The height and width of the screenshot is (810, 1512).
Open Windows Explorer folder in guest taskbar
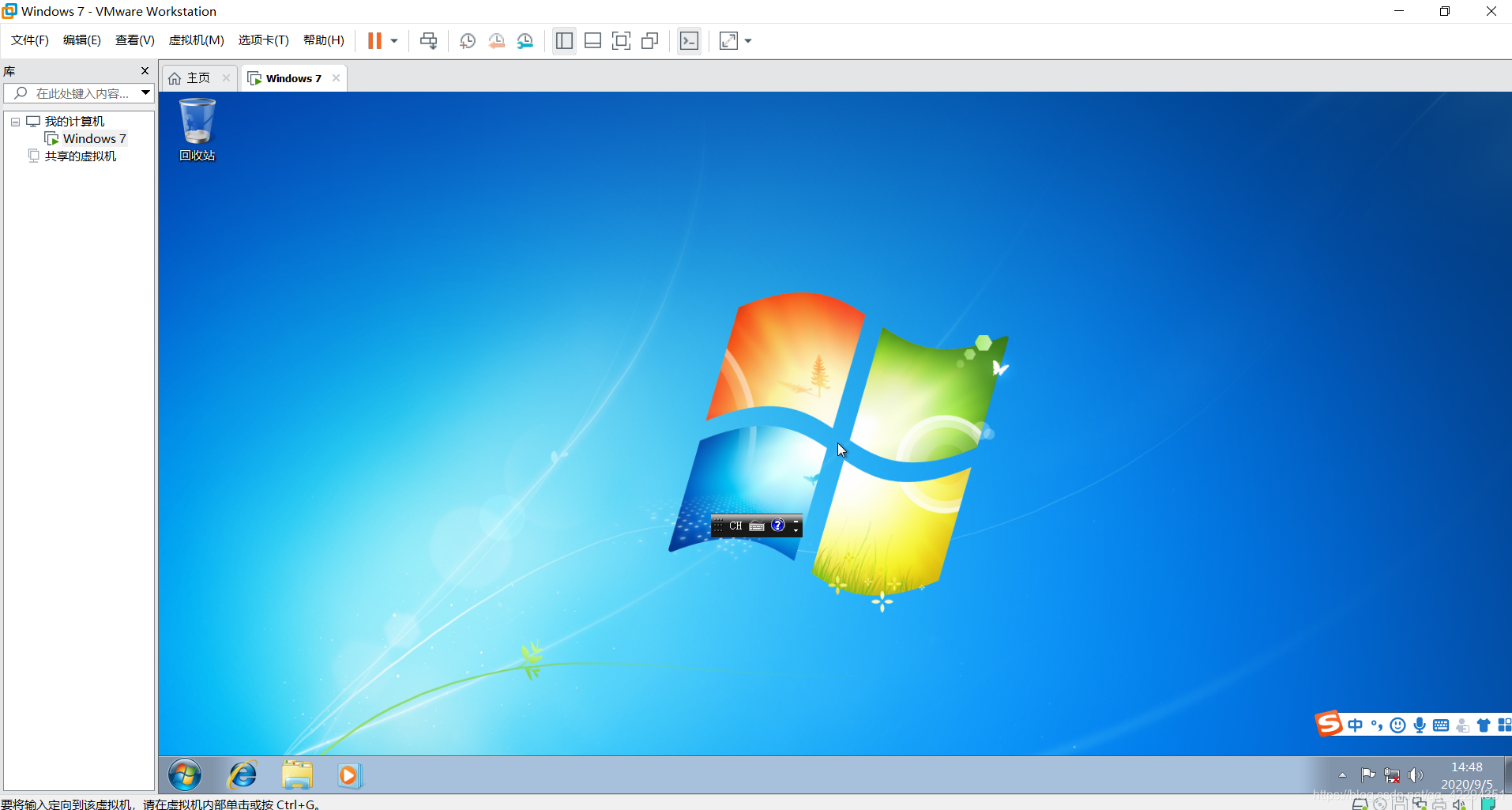pos(297,775)
